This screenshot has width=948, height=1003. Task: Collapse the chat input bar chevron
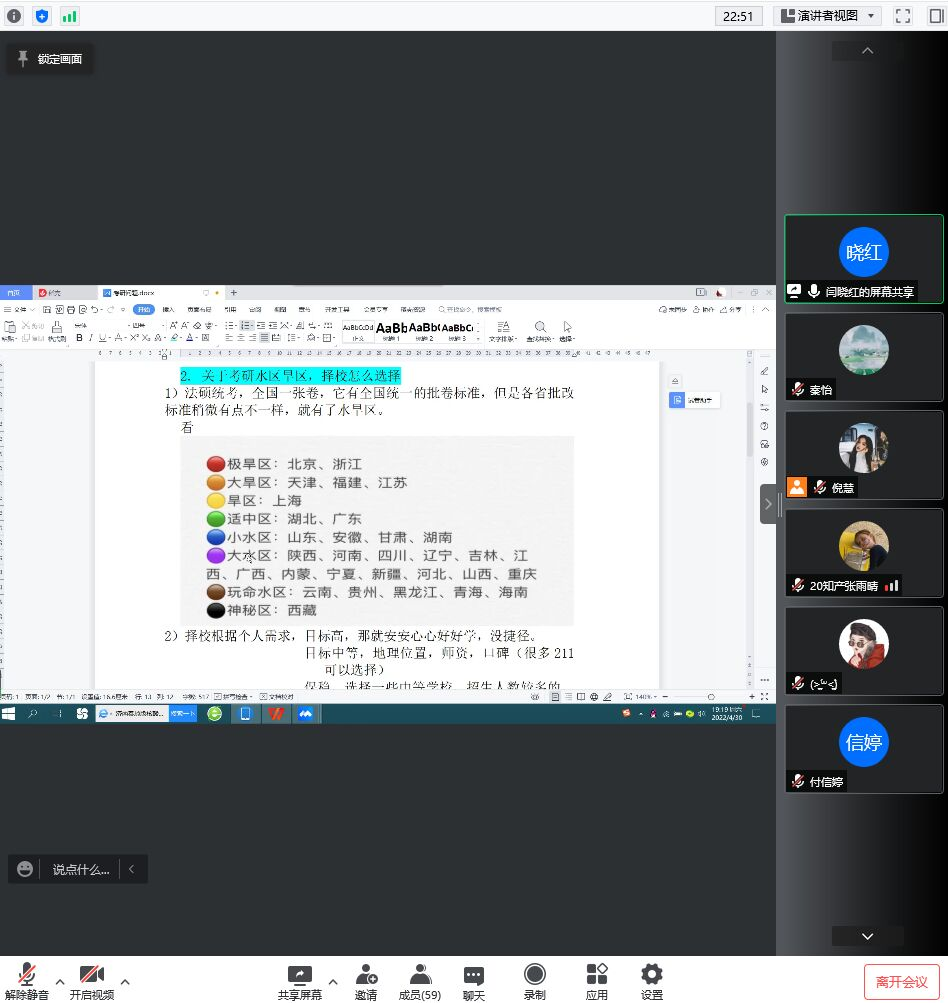coord(133,869)
